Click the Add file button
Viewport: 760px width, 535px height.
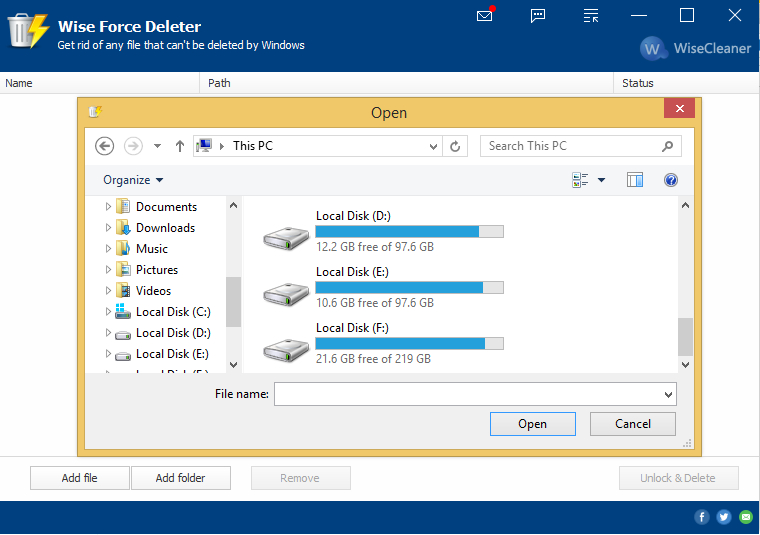(79, 478)
